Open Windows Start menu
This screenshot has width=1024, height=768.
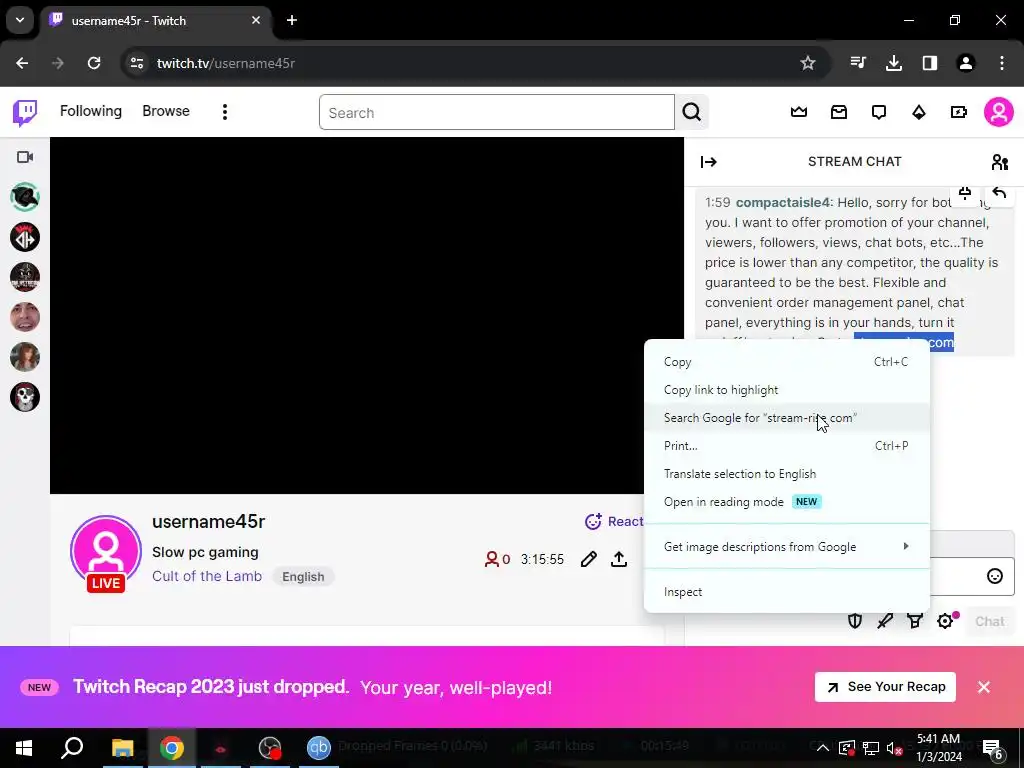pyautogui.click(x=24, y=748)
